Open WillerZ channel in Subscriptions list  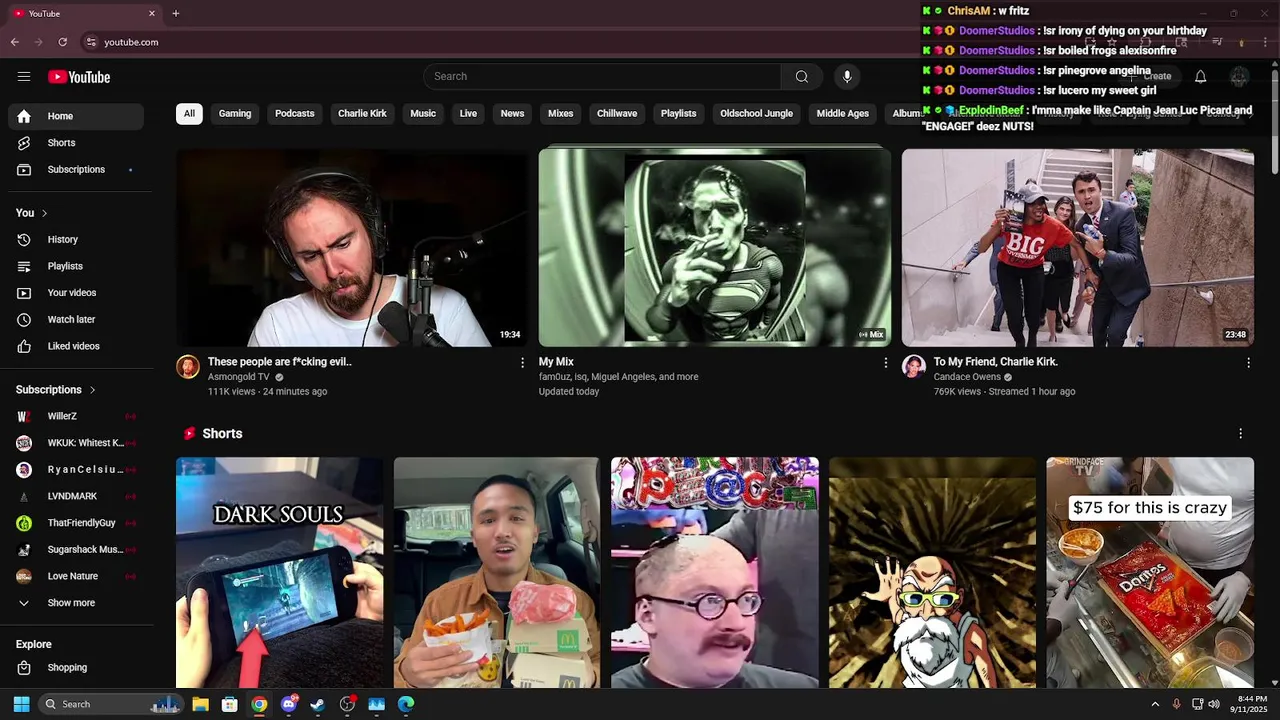point(76,416)
